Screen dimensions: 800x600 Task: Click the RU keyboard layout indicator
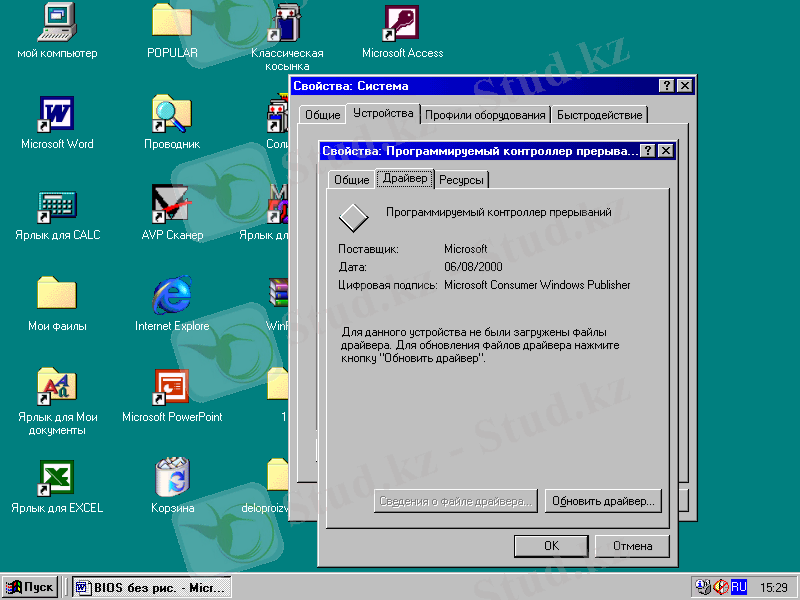pos(739,587)
